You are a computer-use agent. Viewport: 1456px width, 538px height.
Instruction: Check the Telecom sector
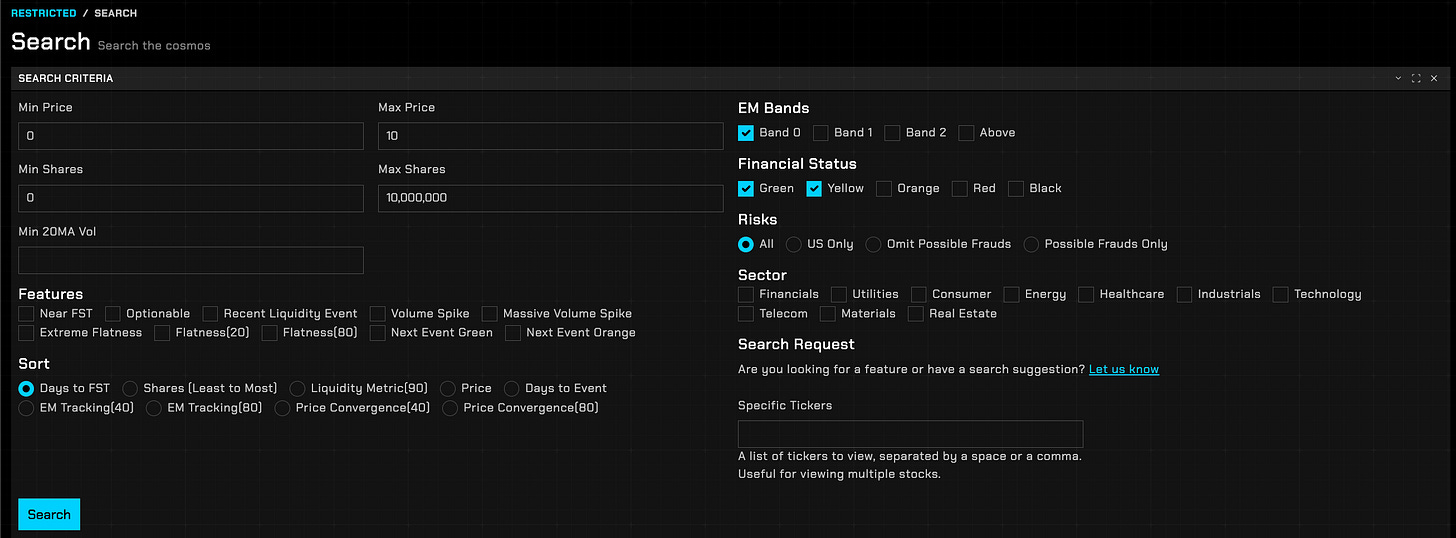tap(746, 314)
